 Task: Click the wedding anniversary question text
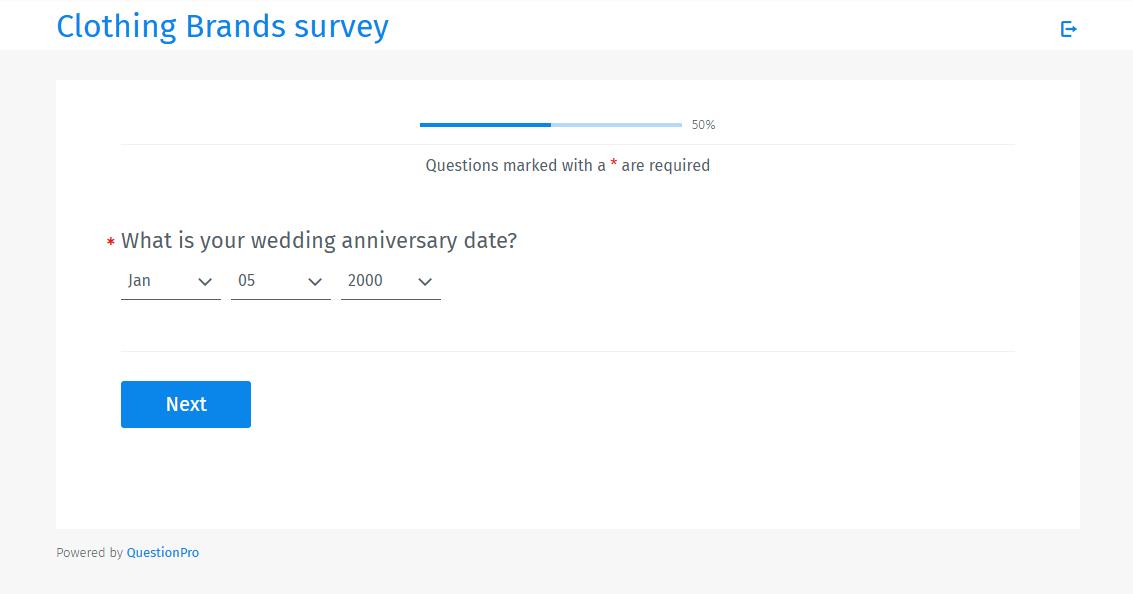[318, 240]
